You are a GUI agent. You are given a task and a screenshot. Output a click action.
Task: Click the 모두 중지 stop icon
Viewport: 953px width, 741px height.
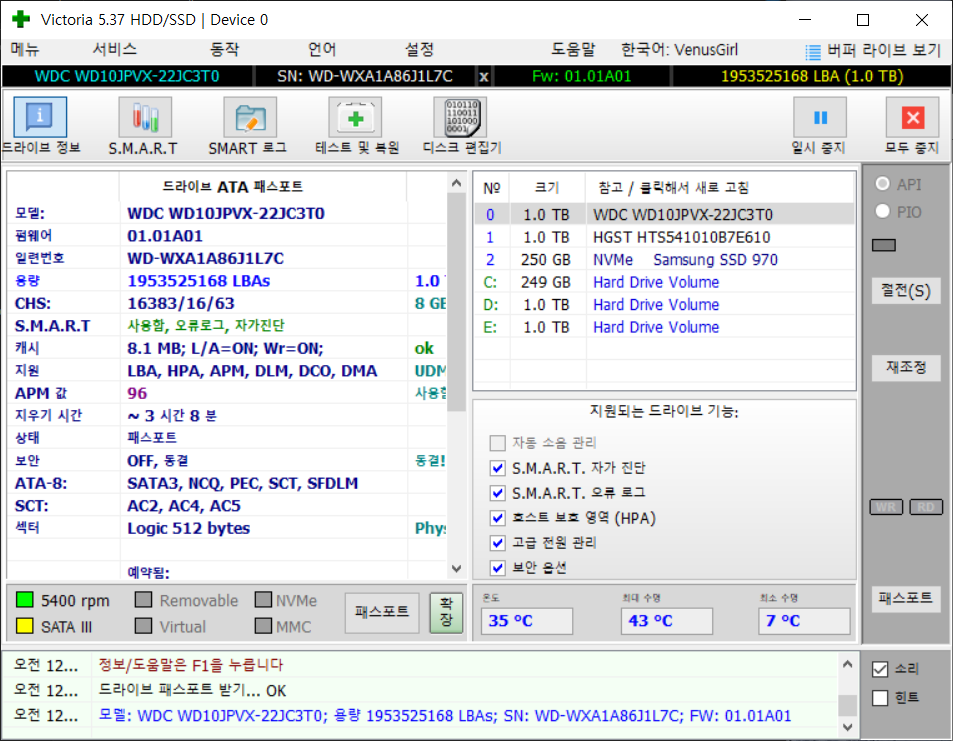tap(913, 117)
